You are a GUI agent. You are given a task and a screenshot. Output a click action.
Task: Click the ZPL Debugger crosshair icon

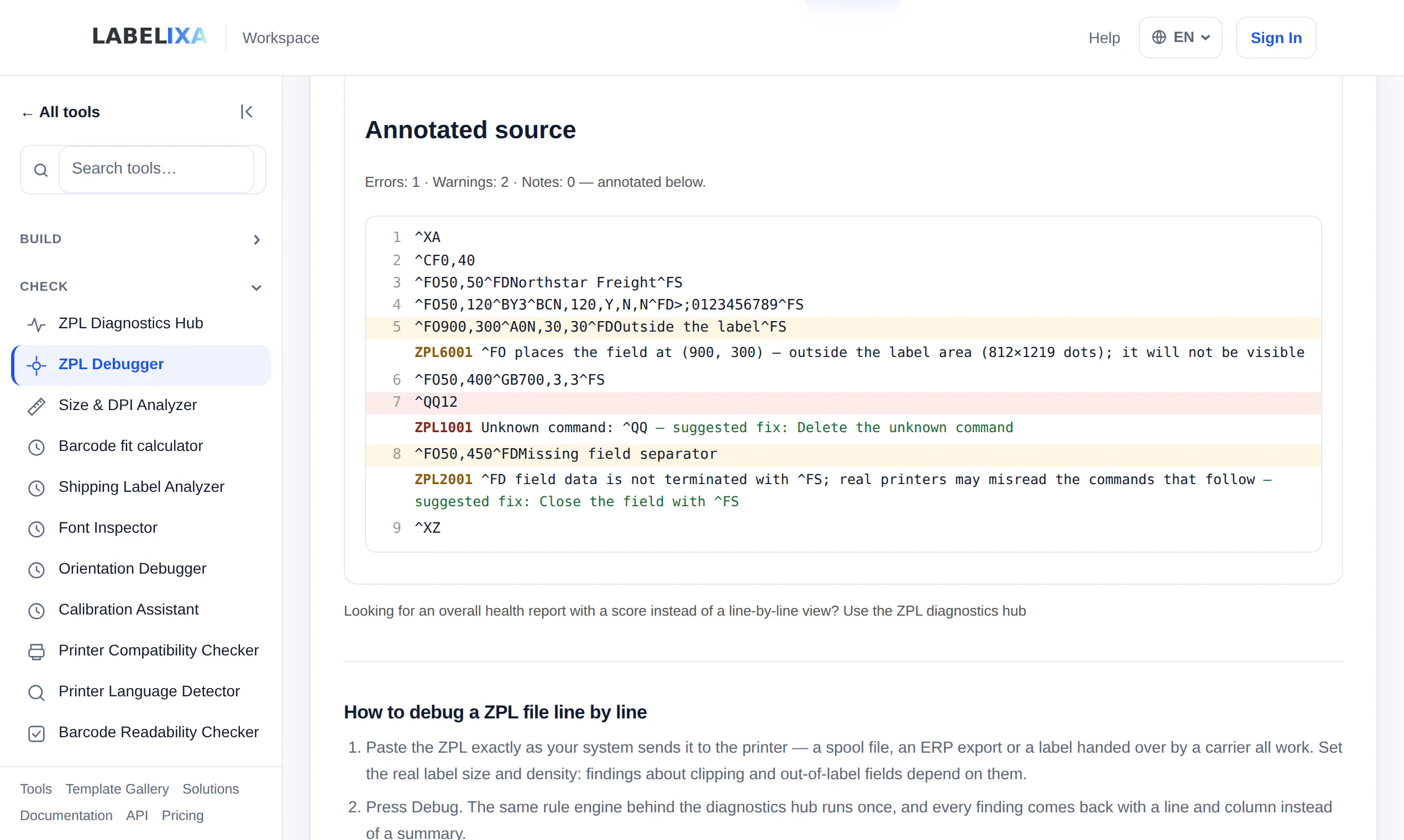coord(36,365)
